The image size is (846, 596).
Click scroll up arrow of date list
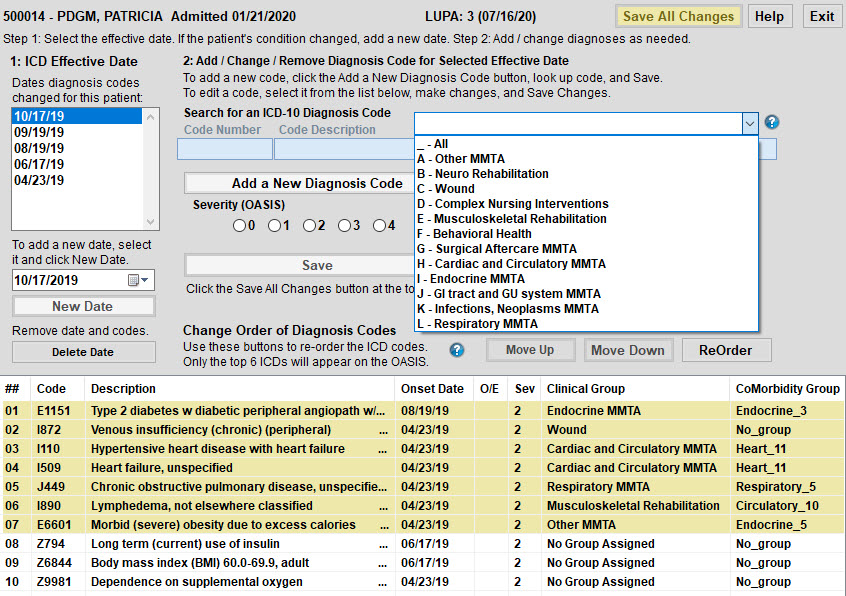tap(151, 117)
